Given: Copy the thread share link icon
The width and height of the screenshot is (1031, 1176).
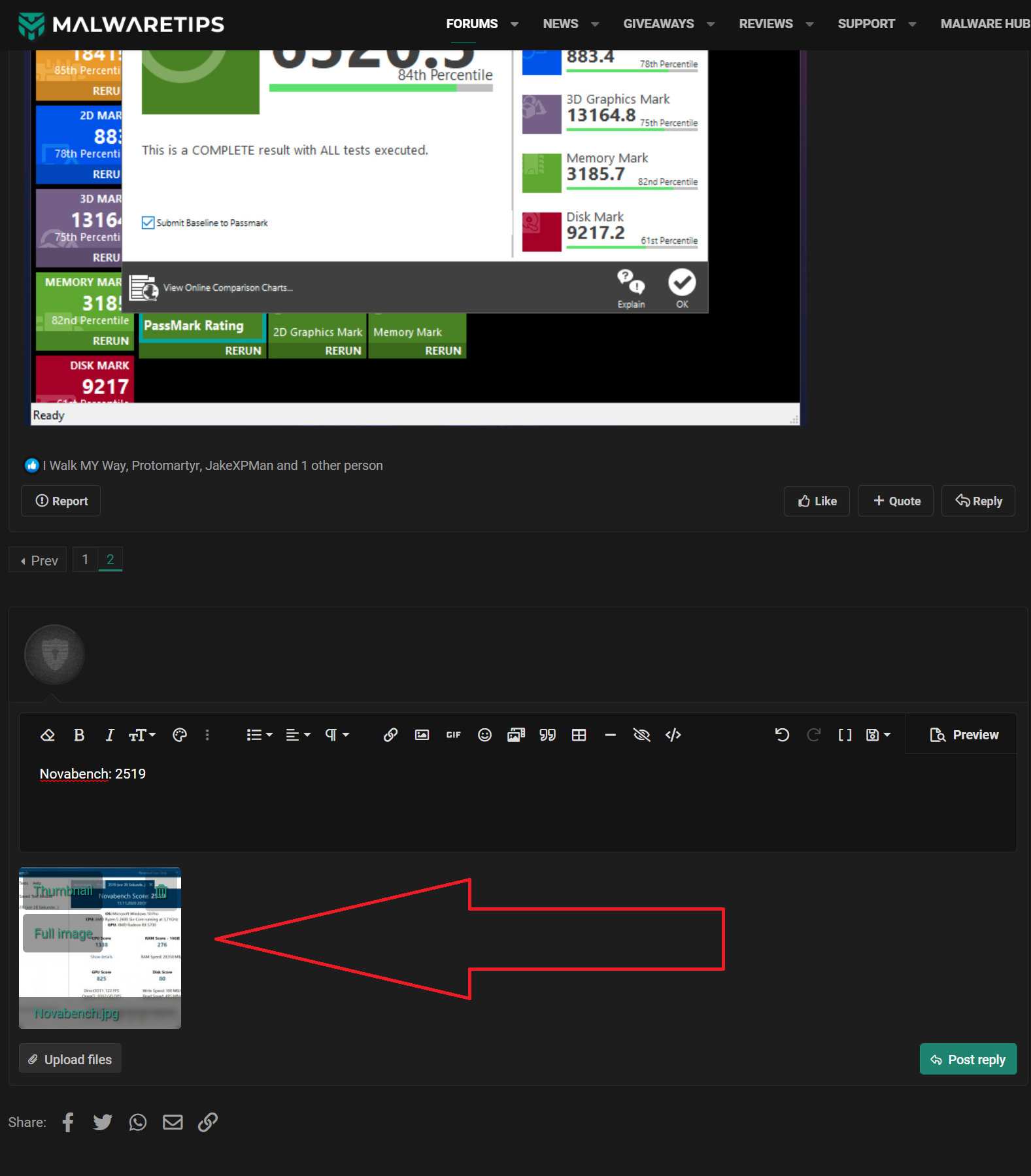Looking at the screenshot, I should [x=208, y=1122].
